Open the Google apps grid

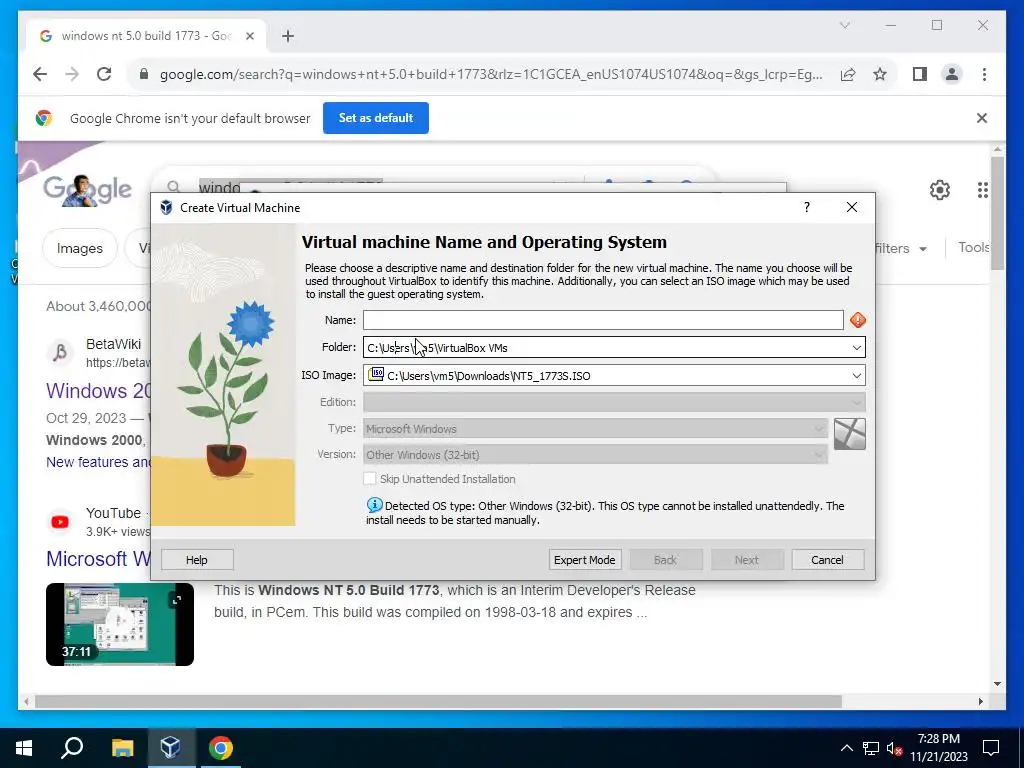[982, 190]
